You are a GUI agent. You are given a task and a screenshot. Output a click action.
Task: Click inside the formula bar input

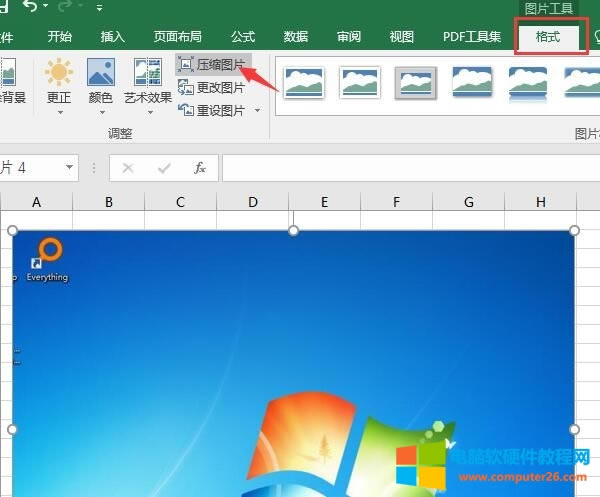400,168
